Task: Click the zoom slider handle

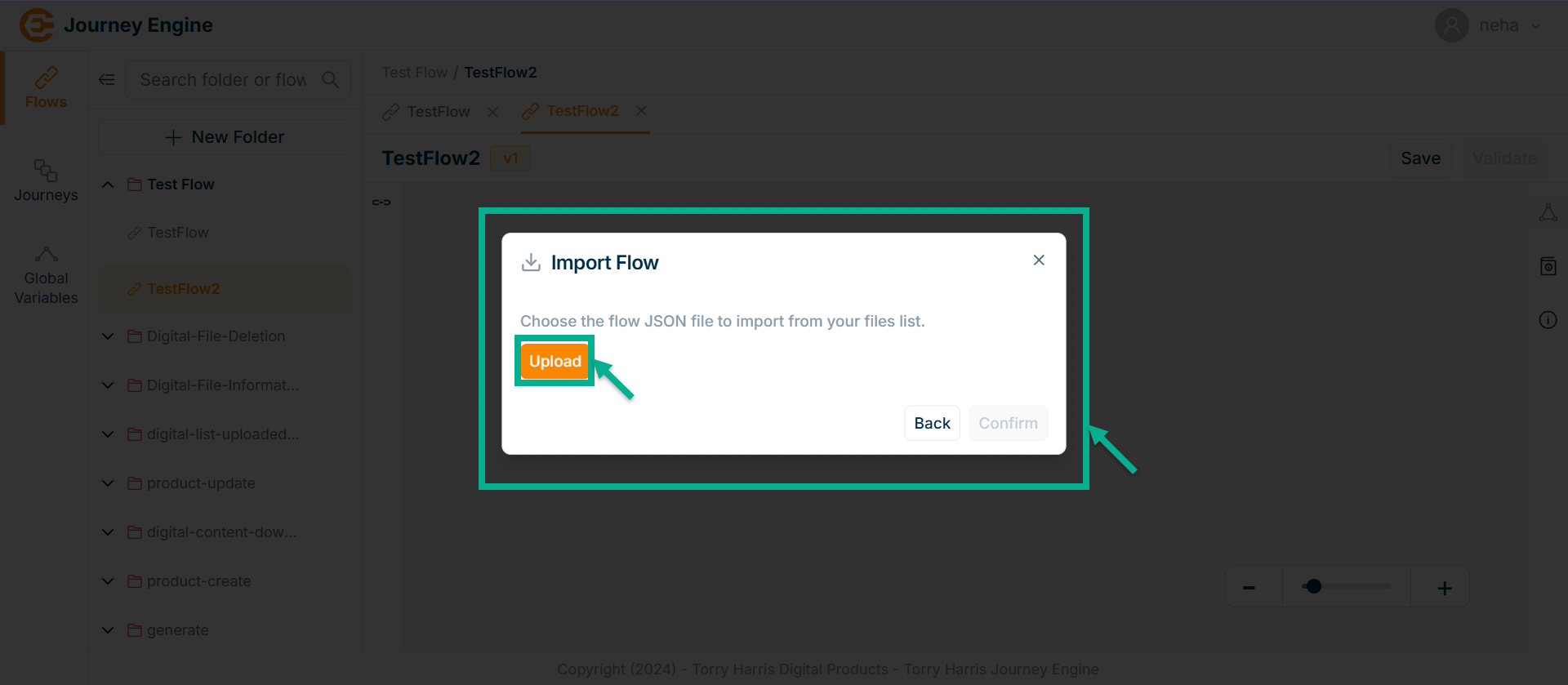Action: click(1313, 586)
